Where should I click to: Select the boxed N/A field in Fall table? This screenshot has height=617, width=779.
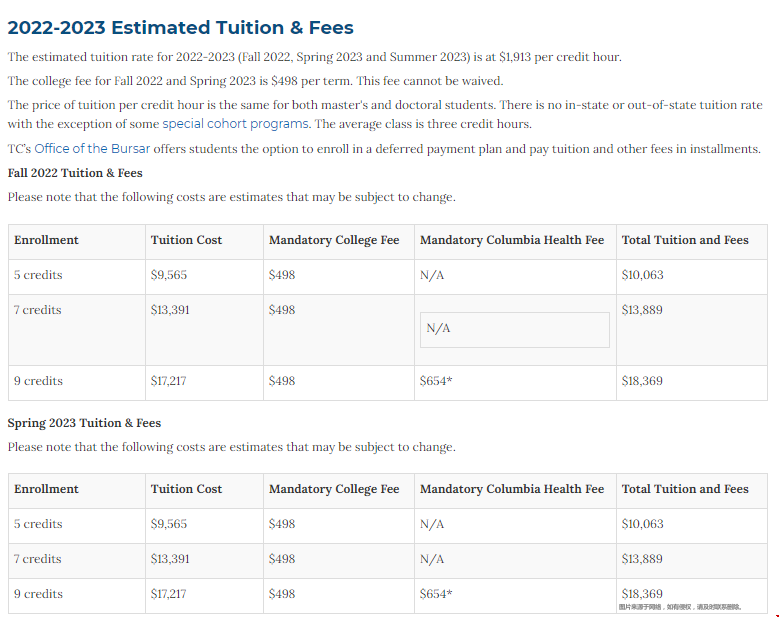[514, 329]
